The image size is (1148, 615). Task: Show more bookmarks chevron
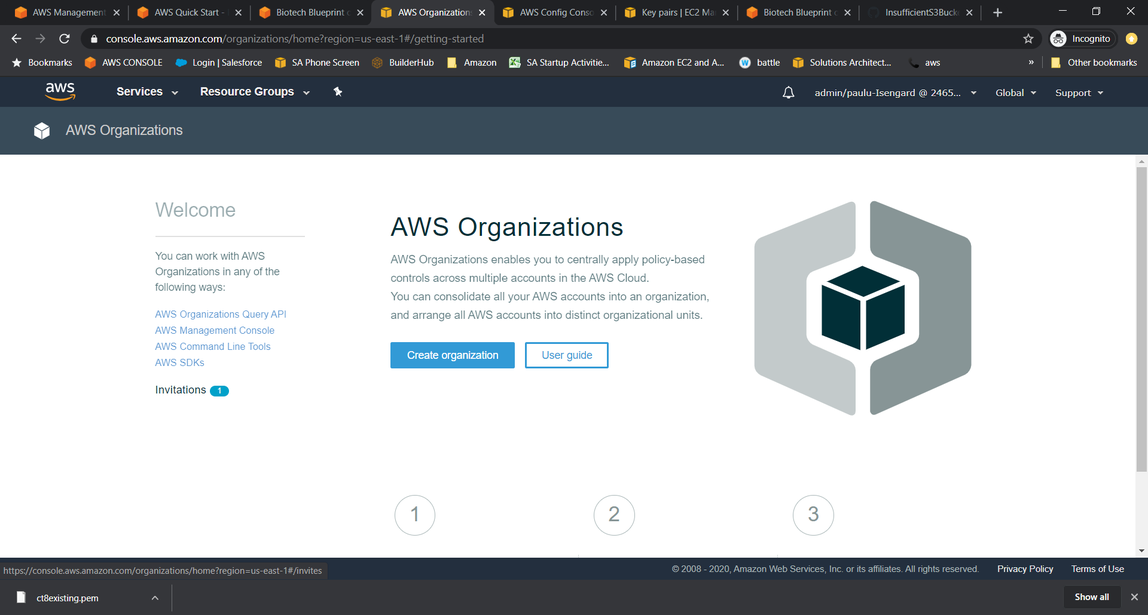point(1031,63)
